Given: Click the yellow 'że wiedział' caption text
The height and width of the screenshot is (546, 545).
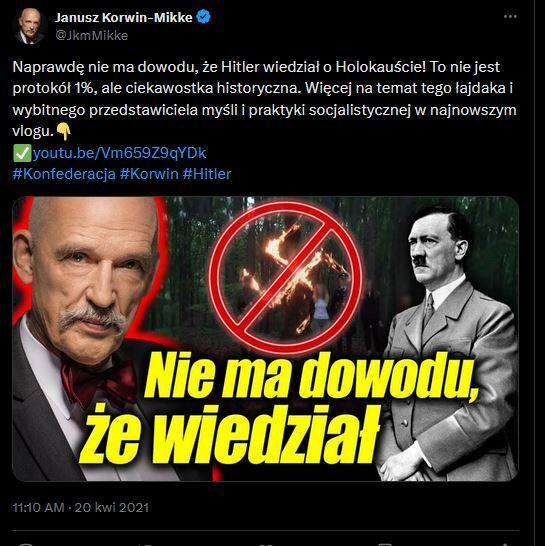Looking at the screenshot, I should pyautogui.click(x=231, y=434).
